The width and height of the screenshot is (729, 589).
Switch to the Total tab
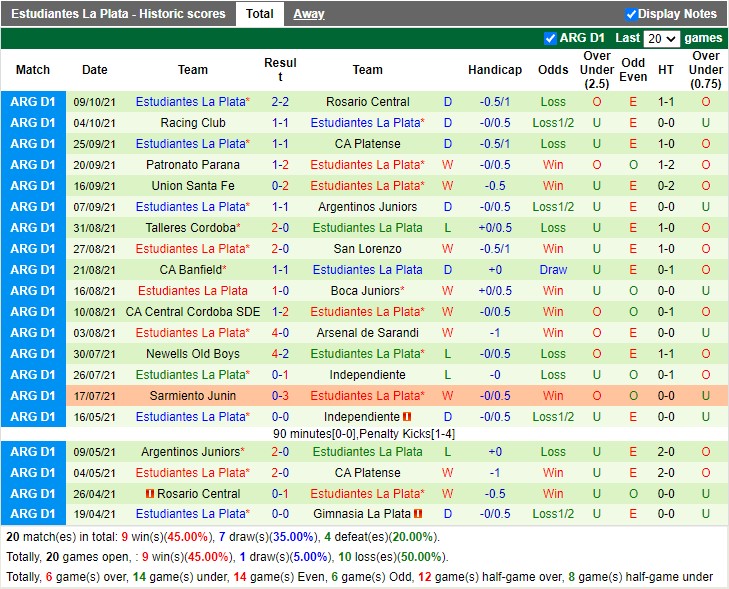(x=260, y=14)
